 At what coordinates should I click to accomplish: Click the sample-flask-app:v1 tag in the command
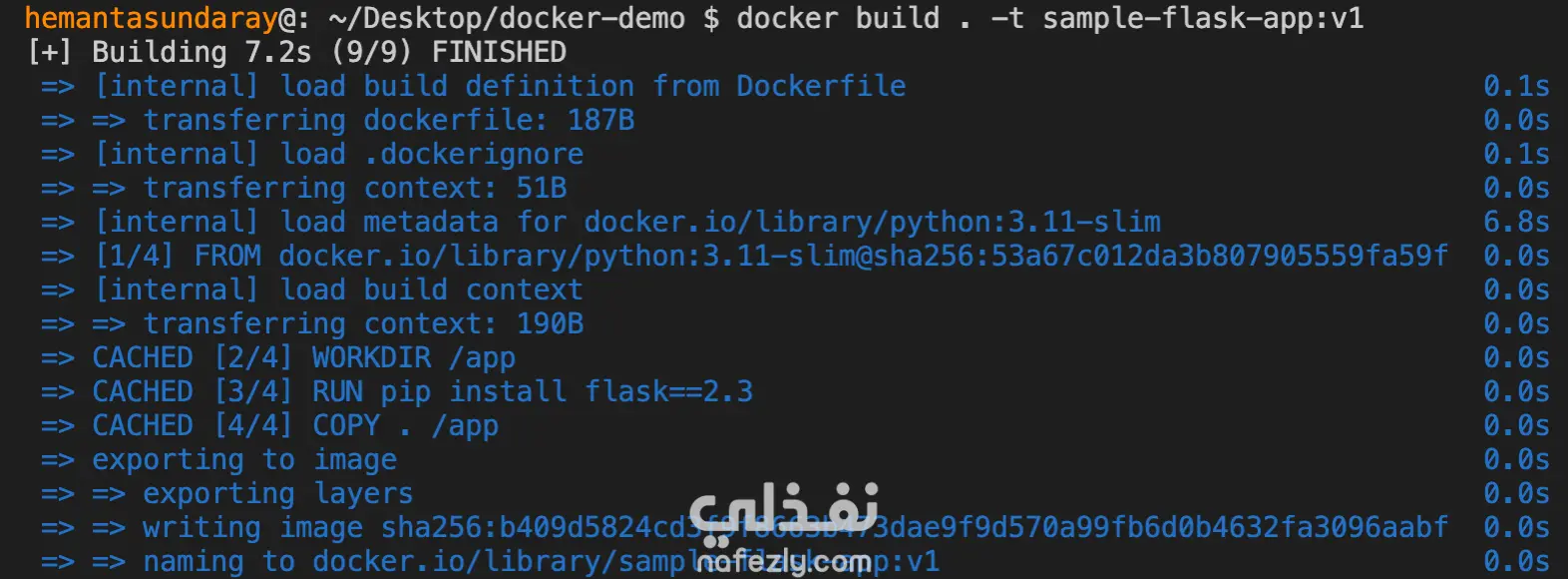click(1203, 18)
